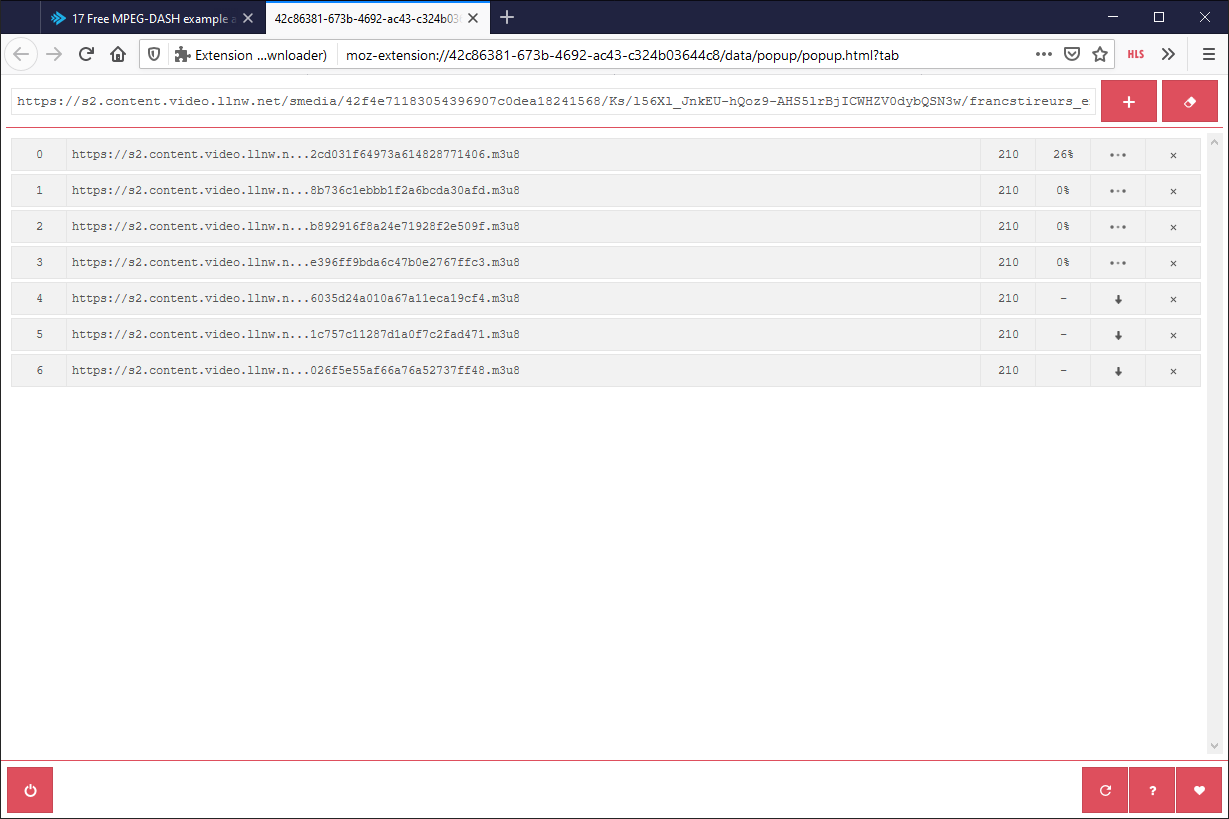1229x819 pixels.
Task: Close the 17 Free MPEG-DASH tab
Action: point(248,18)
